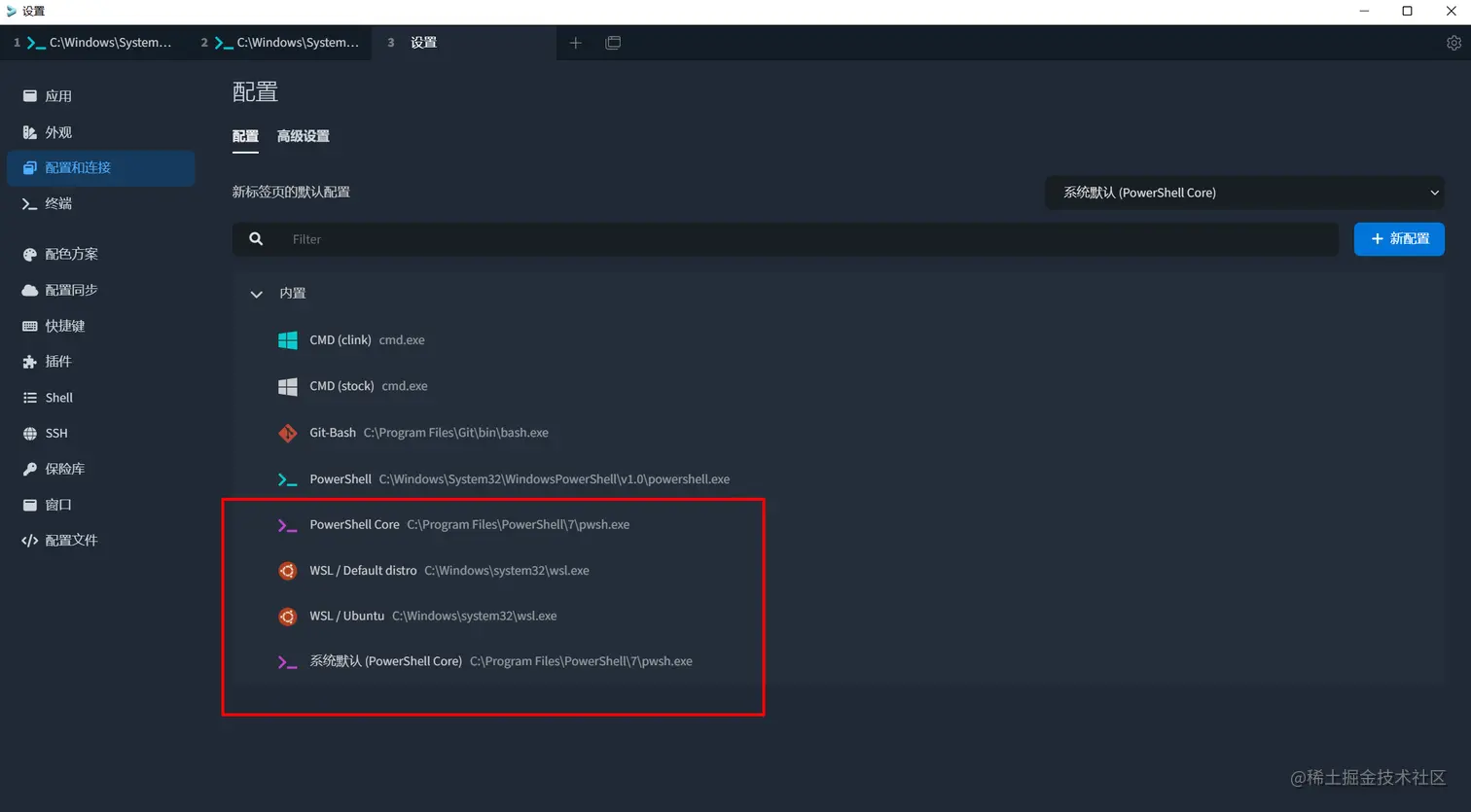Click the purple PowerShell Core prompt icon

click(288, 525)
